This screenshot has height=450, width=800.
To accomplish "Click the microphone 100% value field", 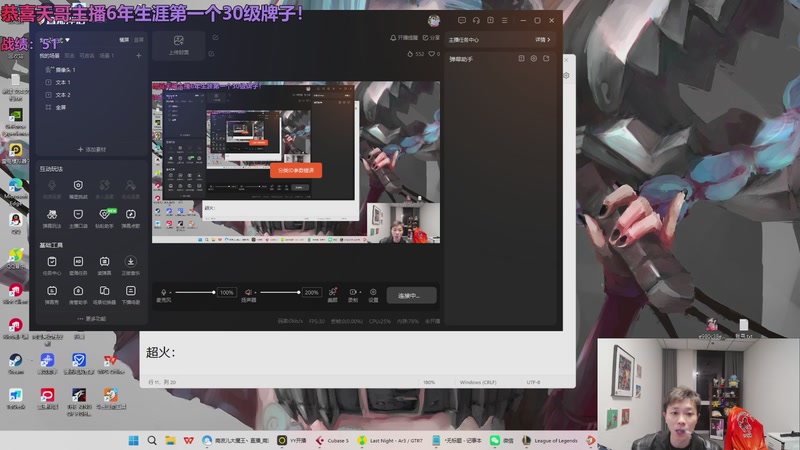I will pos(227,292).
